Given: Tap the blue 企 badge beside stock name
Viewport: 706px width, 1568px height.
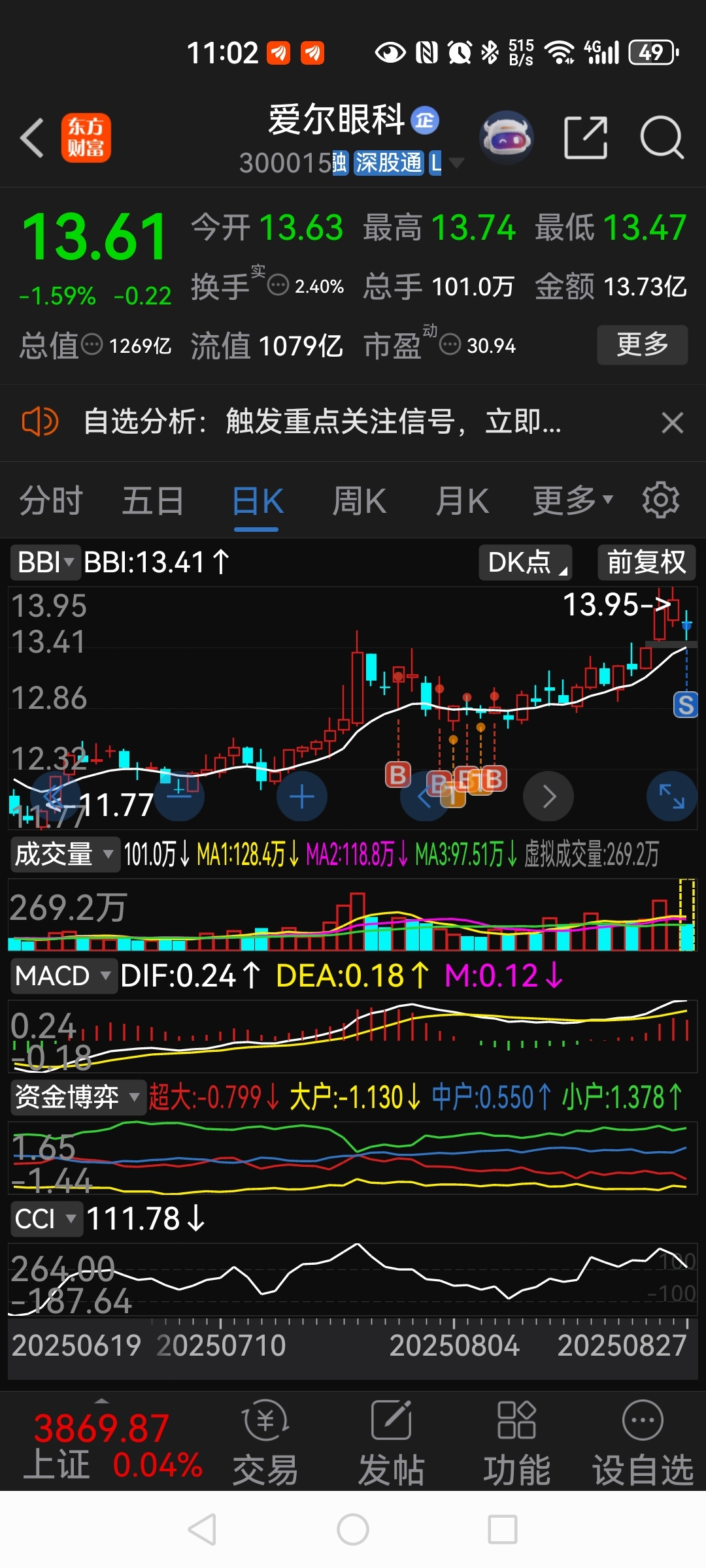Looking at the screenshot, I should click(x=425, y=121).
